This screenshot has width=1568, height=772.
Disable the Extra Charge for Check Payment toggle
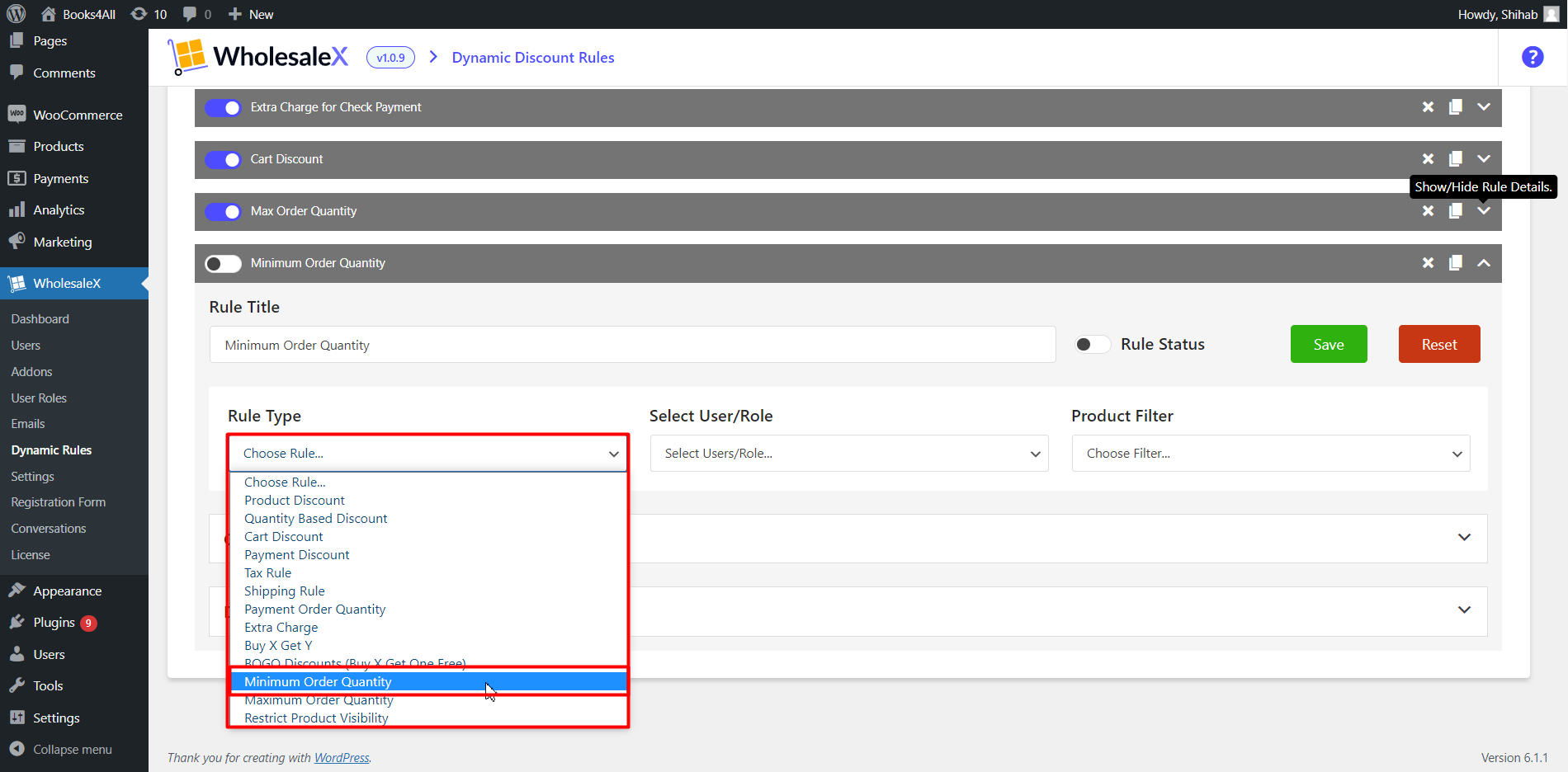pyautogui.click(x=223, y=107)
